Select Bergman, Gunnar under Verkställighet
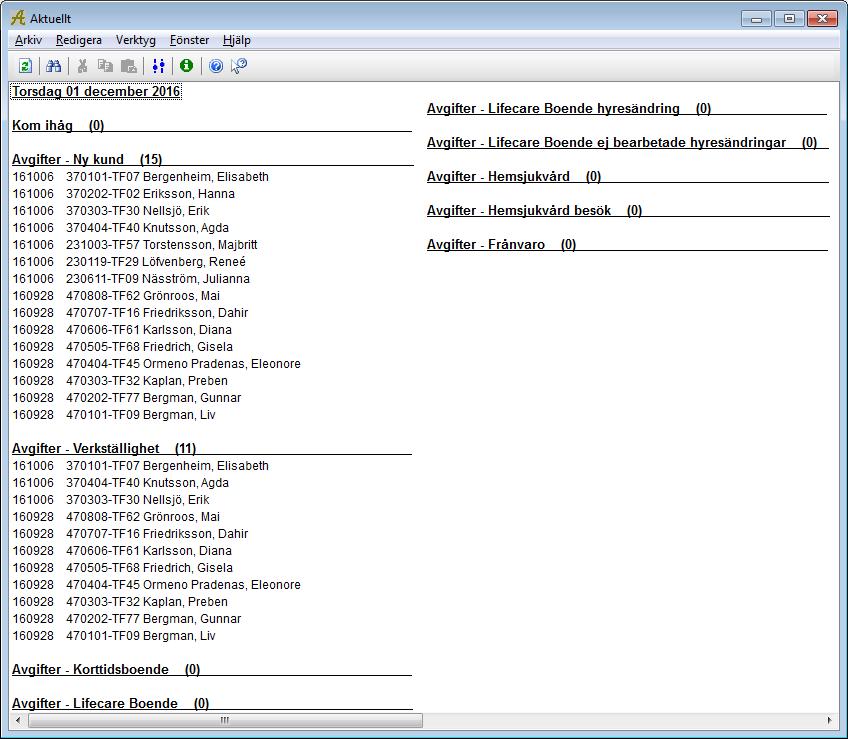Screen dimensions: 848x739 [x=127, y=619]
